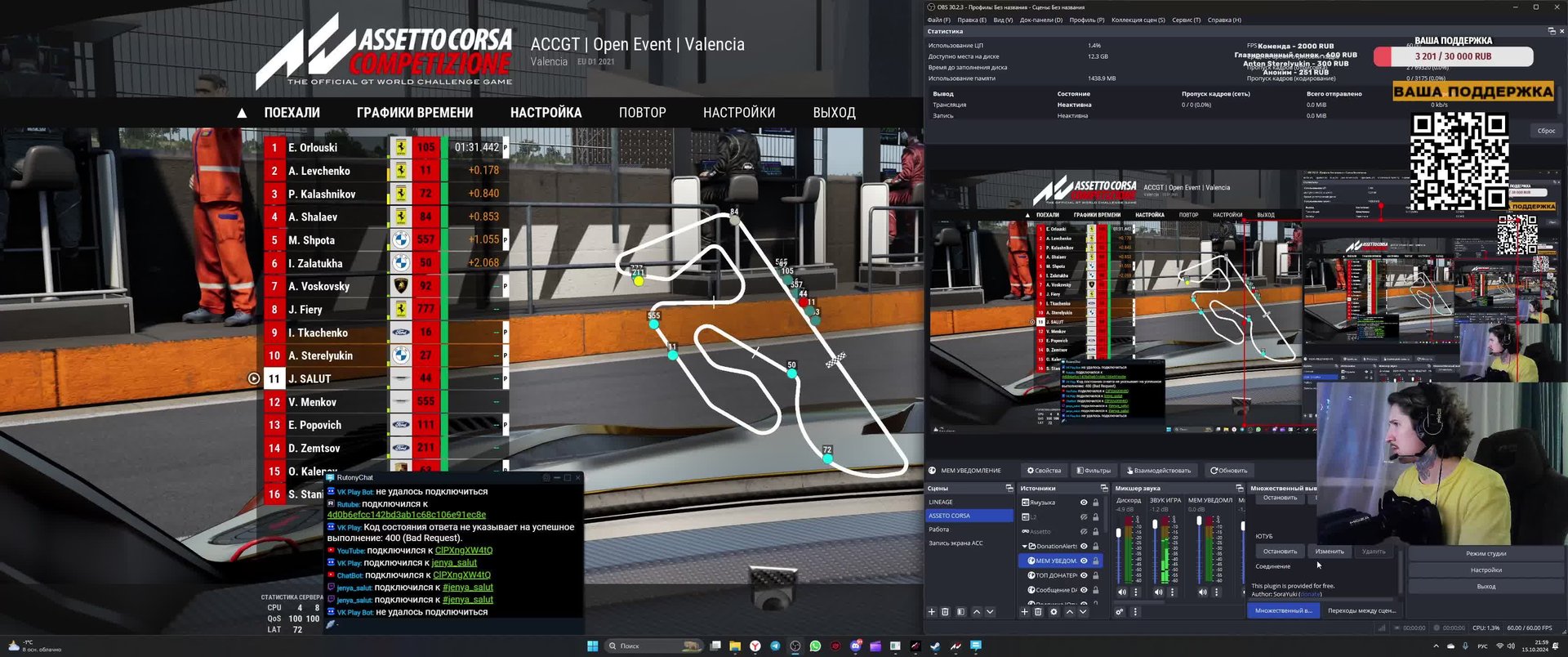This screenshot has height=657, width=1568.
Task: Toggle lock on ТОП ДОНАТЕР source
Action: (1096, 575)
